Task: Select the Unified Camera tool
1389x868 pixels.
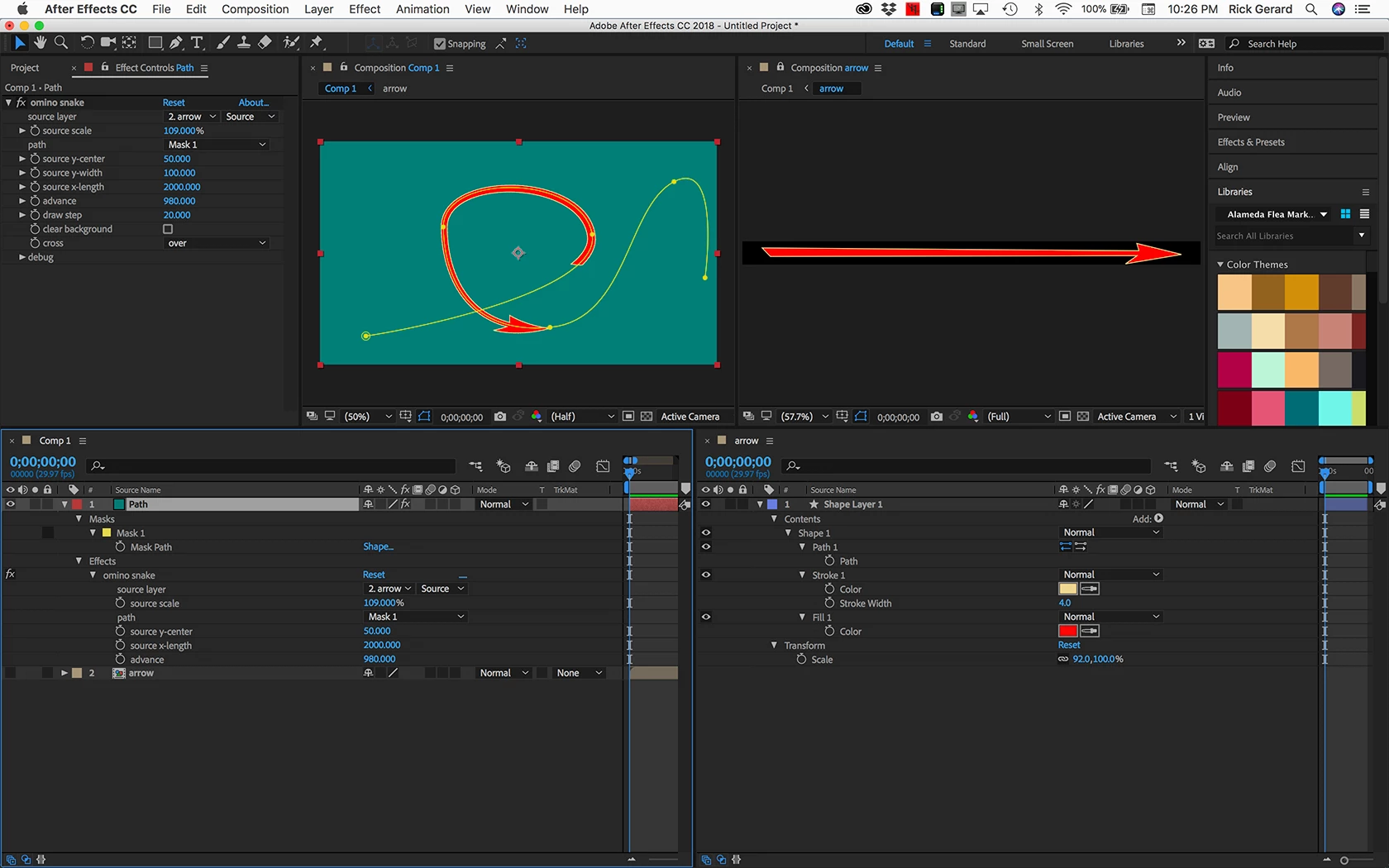Action: click(x=108, y=43)
